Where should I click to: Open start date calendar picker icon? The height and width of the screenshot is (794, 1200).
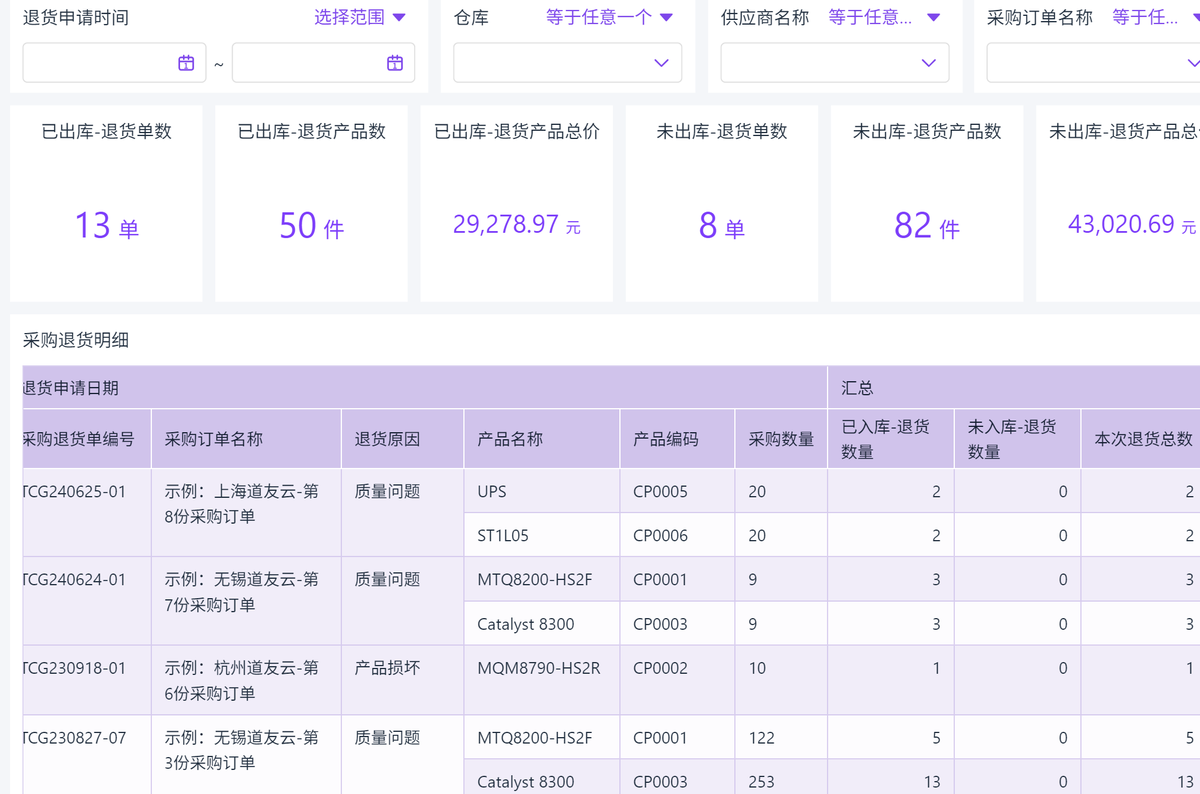point(186,63)
